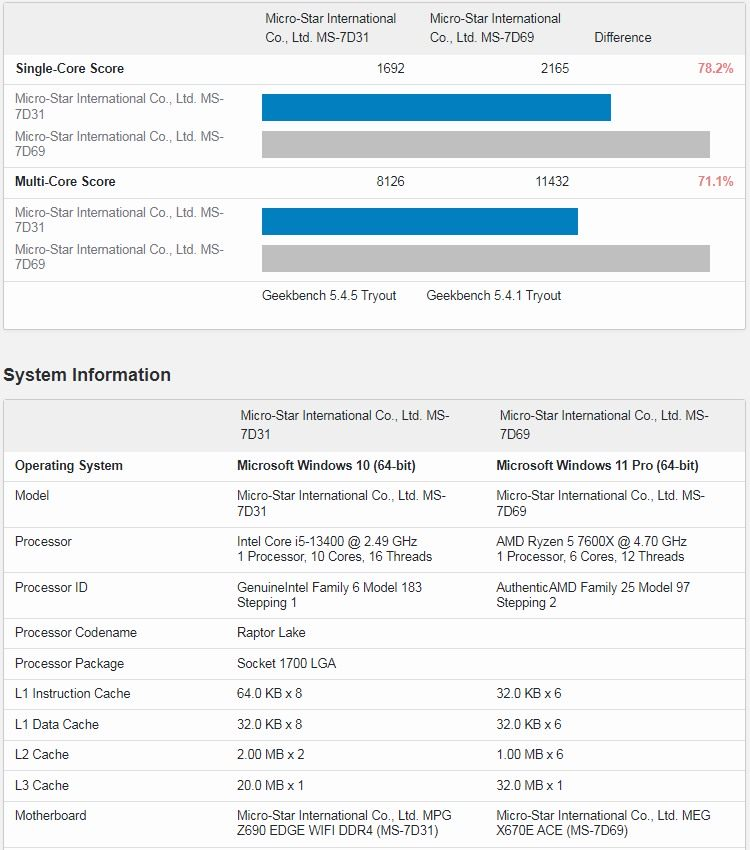Viewport: 750px width, 850px height.
Task: Click the blue multi-core bar for MS-7D31
Action: 419,221
